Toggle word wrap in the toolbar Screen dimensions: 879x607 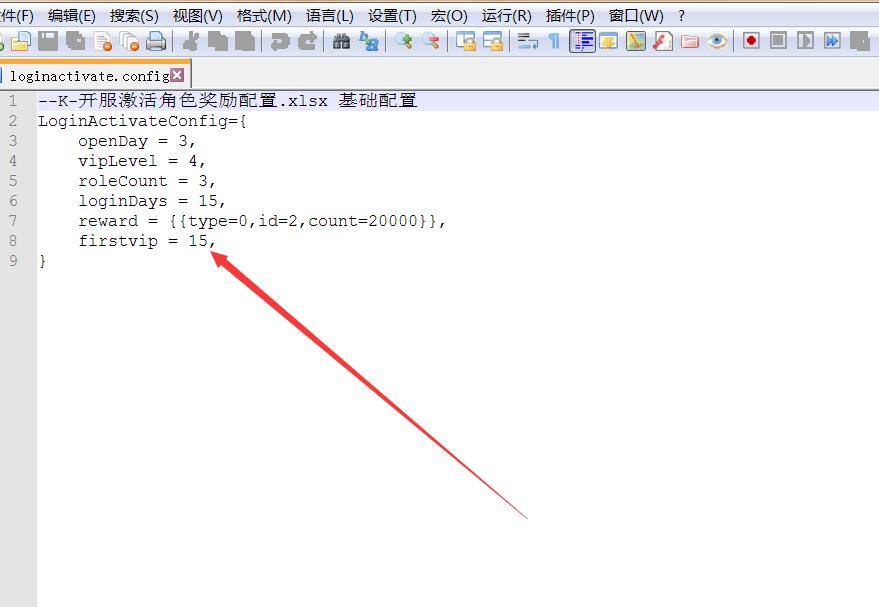click(x=527, y=41)
